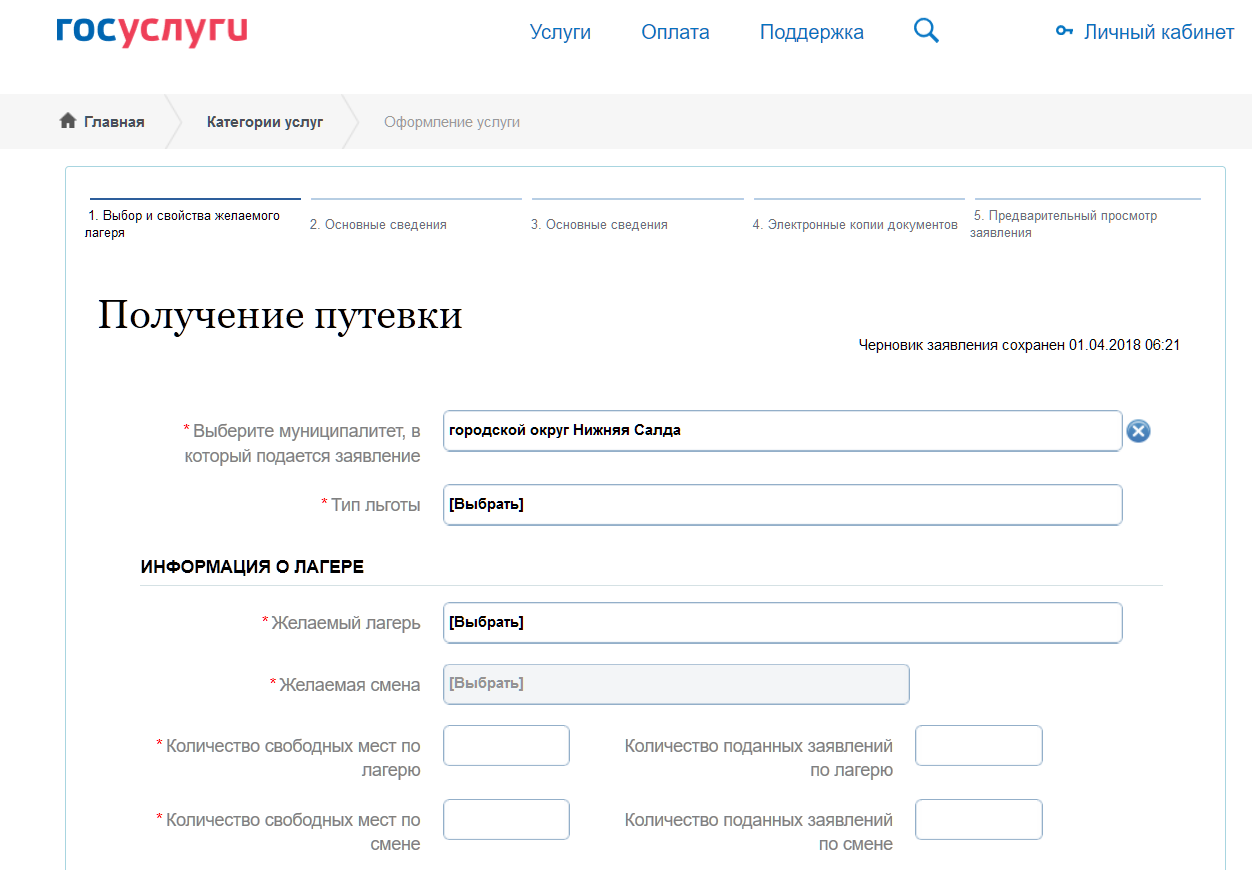Go to Поддержка section
This screenshot has height=870, width=1252.
click(x=811, y=32)
